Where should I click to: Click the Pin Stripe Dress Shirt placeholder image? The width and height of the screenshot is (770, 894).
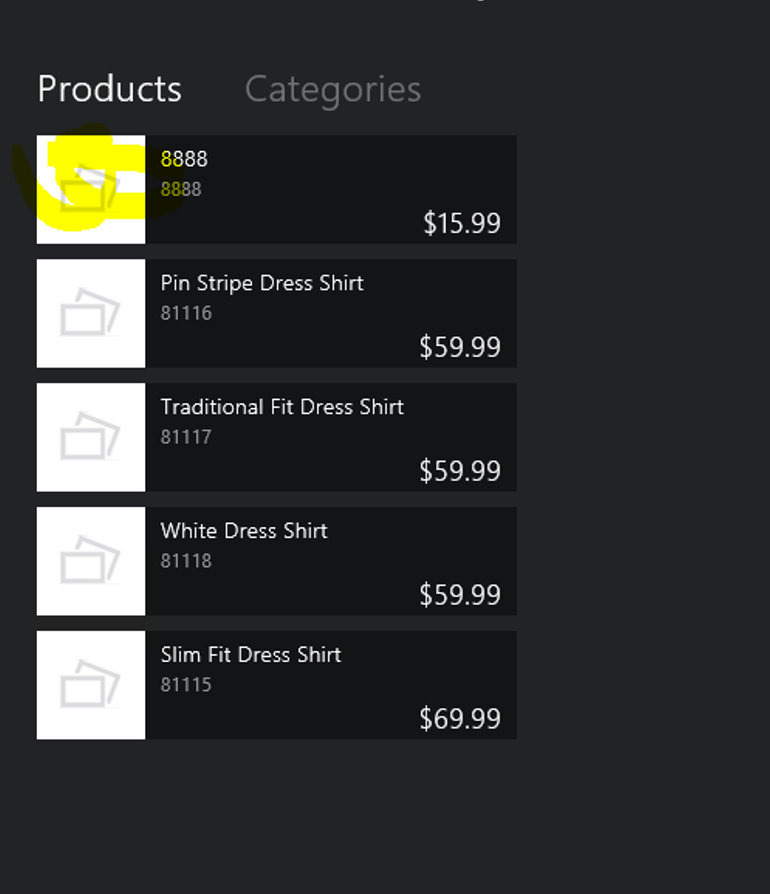point(91,313)
